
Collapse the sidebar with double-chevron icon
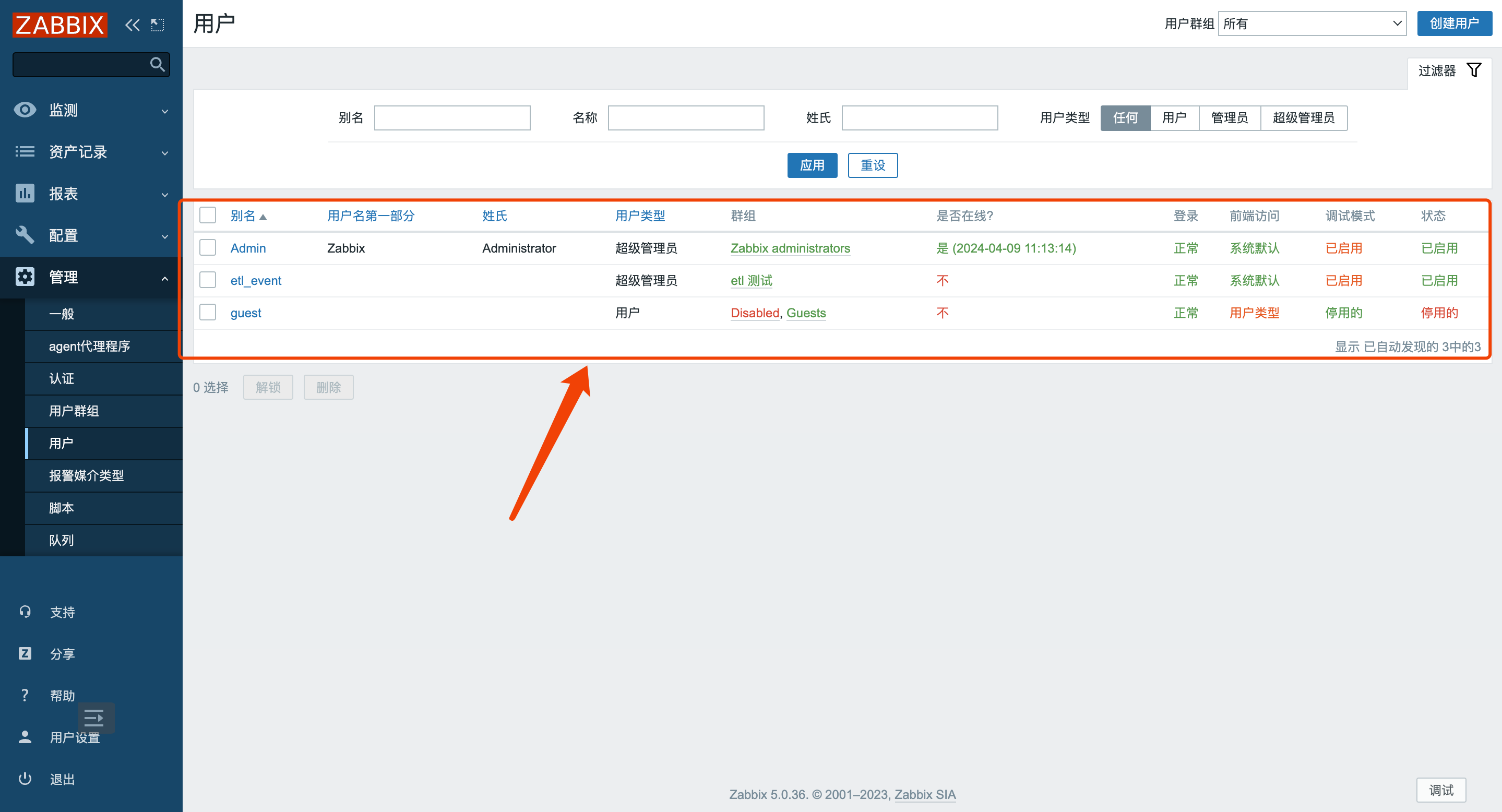(133, 25)
